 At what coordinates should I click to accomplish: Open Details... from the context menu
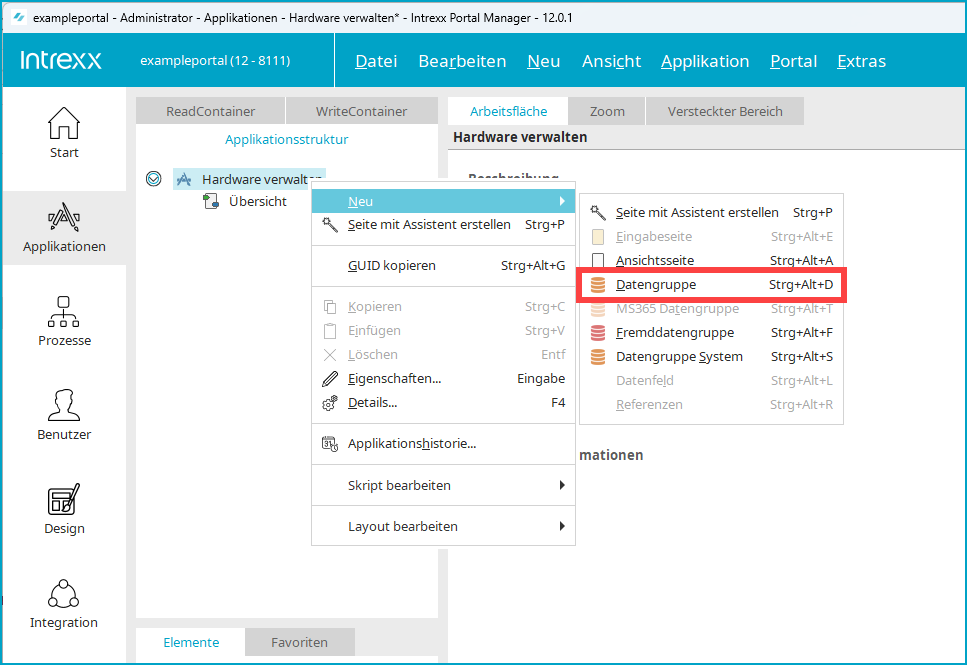tap(443, 402)
